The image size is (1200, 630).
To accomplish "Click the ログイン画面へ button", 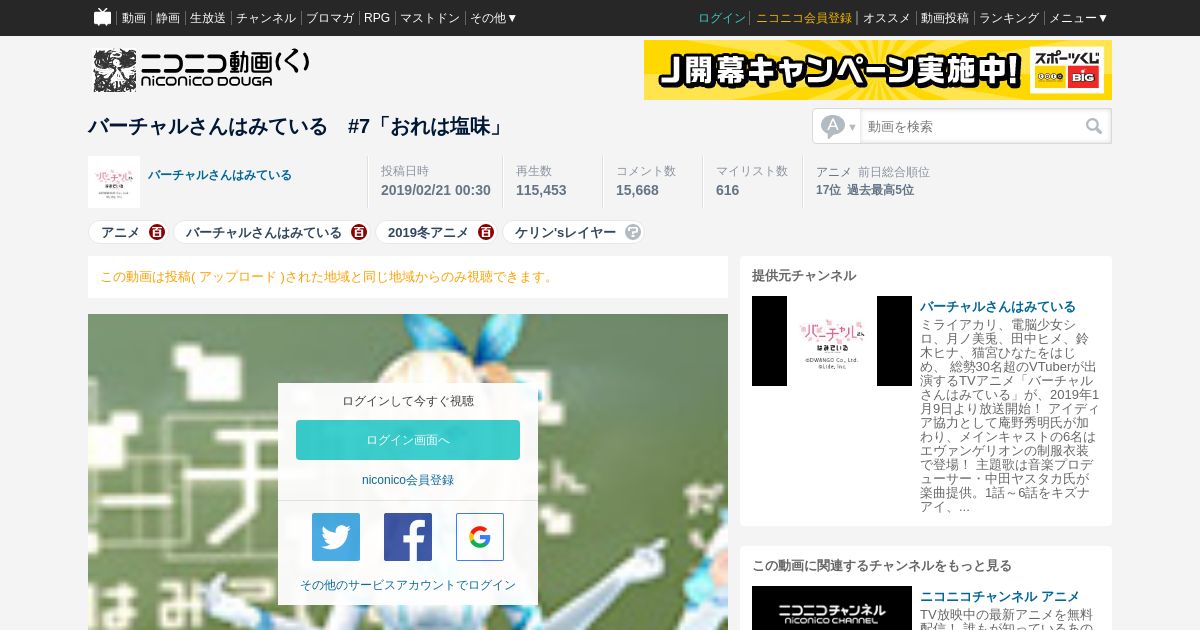I will pyautogui.click(x=408, y=440).
